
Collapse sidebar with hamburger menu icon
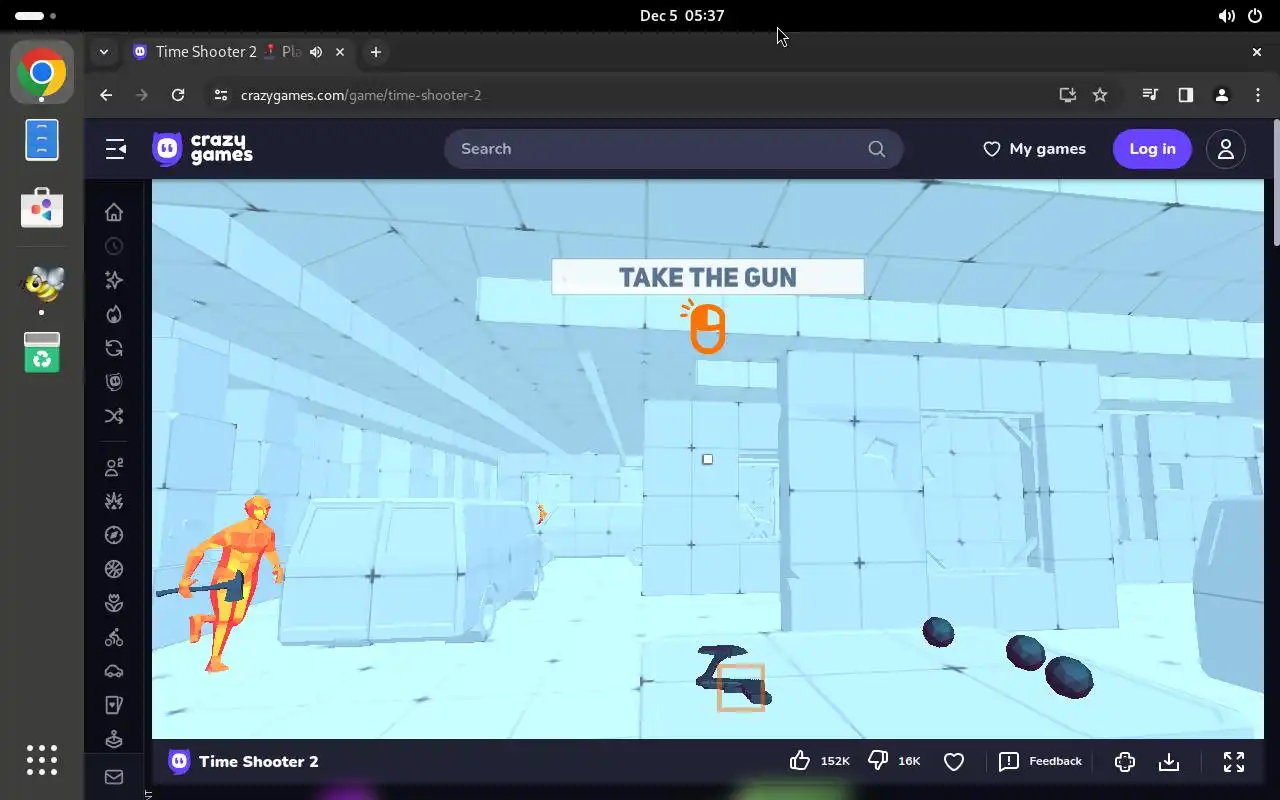[116, 149]
